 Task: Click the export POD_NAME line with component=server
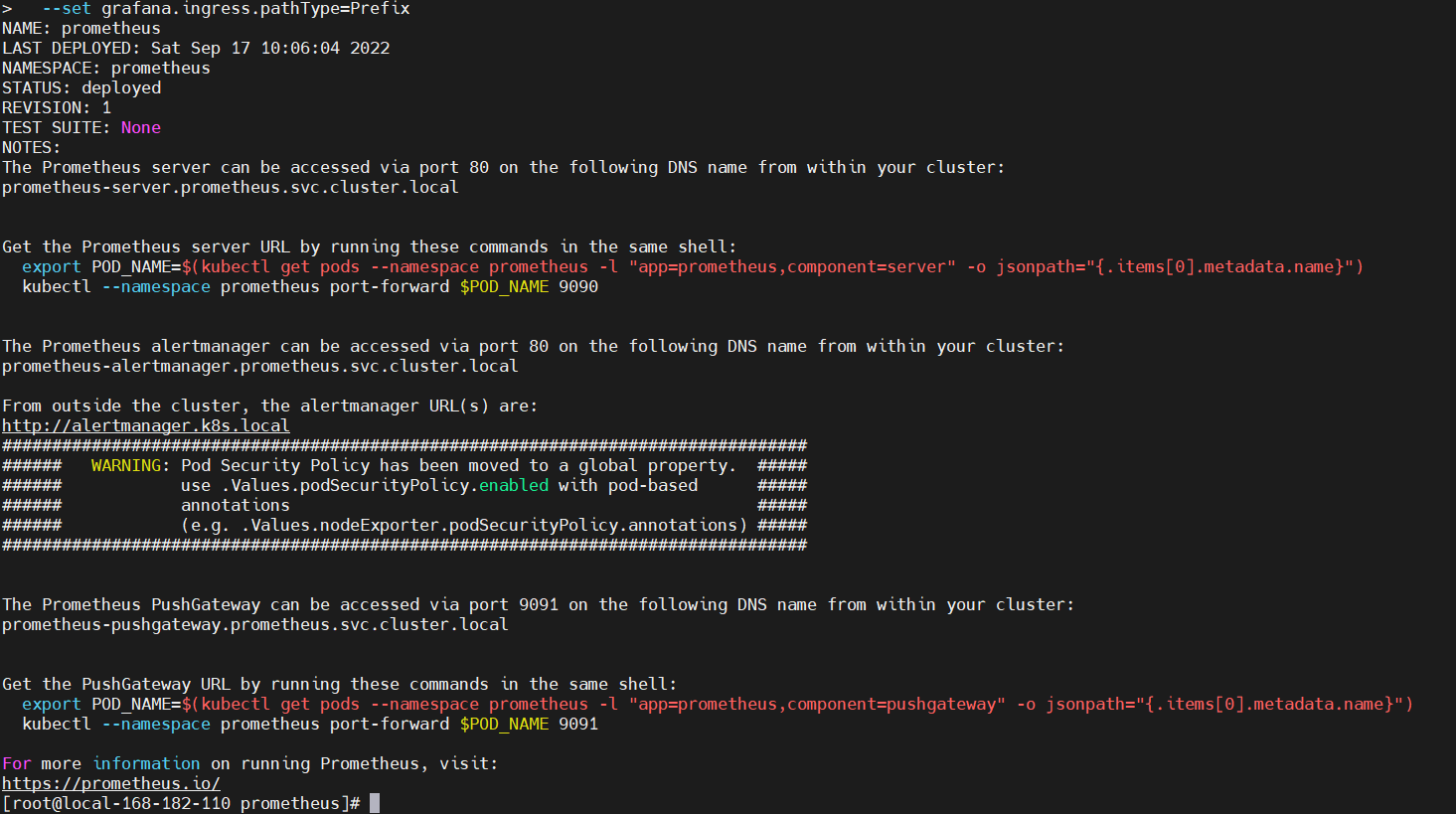[693, 266]
